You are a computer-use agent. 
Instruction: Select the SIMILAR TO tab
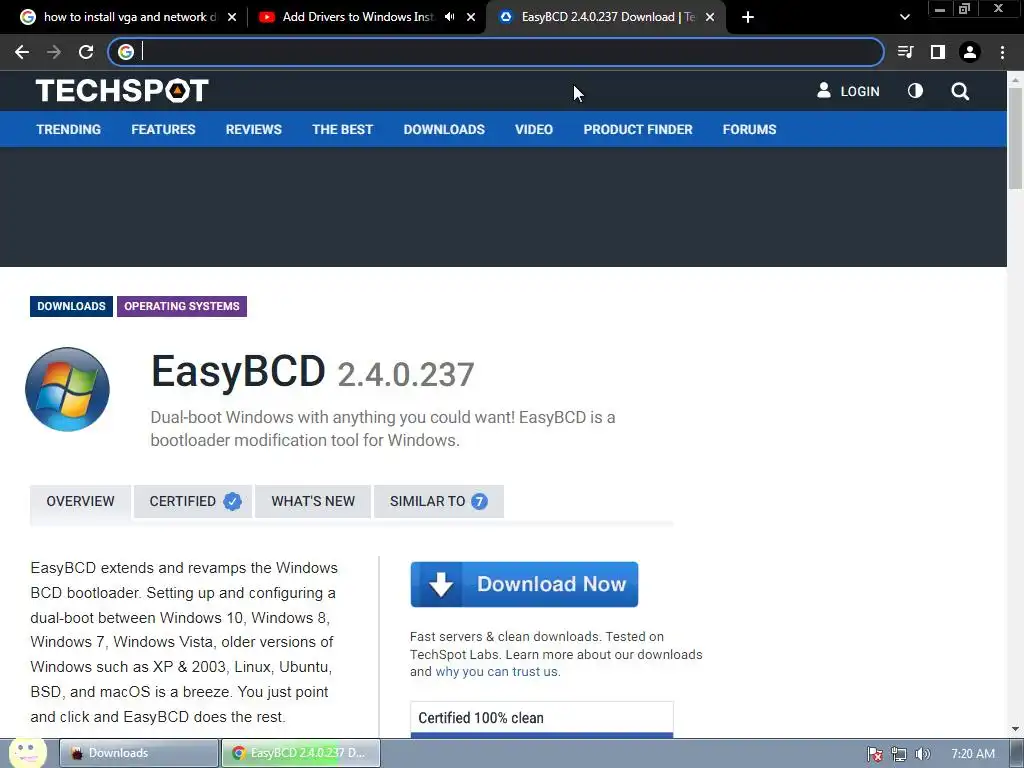click(x=439, y=502)
